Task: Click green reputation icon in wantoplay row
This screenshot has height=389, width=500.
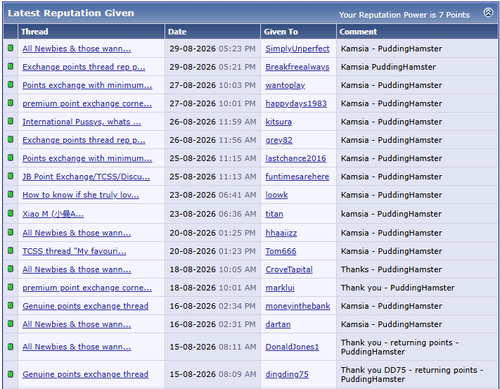Action: point(11,85)
